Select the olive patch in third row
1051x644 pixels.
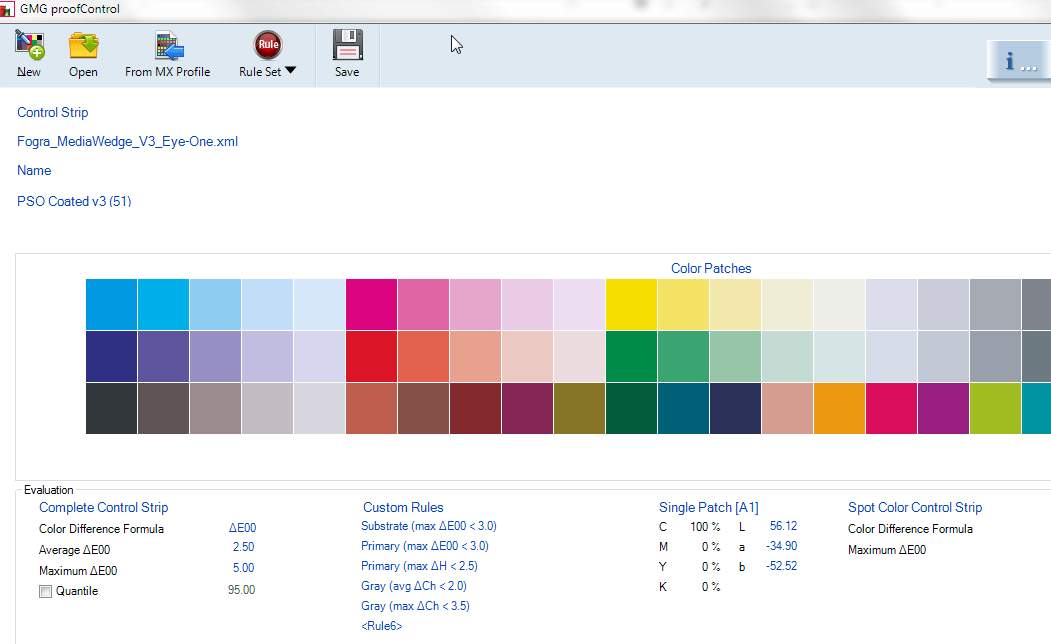click(x=579, y=408)
